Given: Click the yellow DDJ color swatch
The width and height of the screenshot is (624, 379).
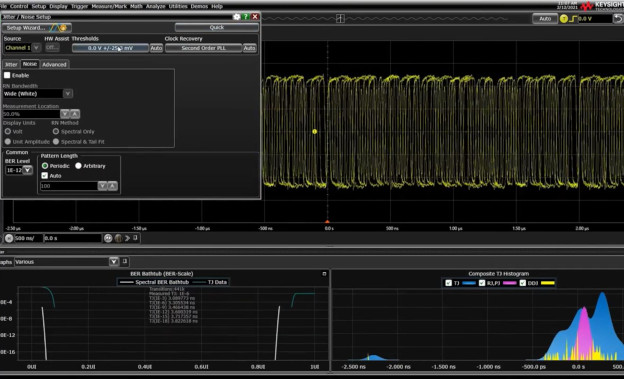Looking at the screenshot, I should [548, 283].
